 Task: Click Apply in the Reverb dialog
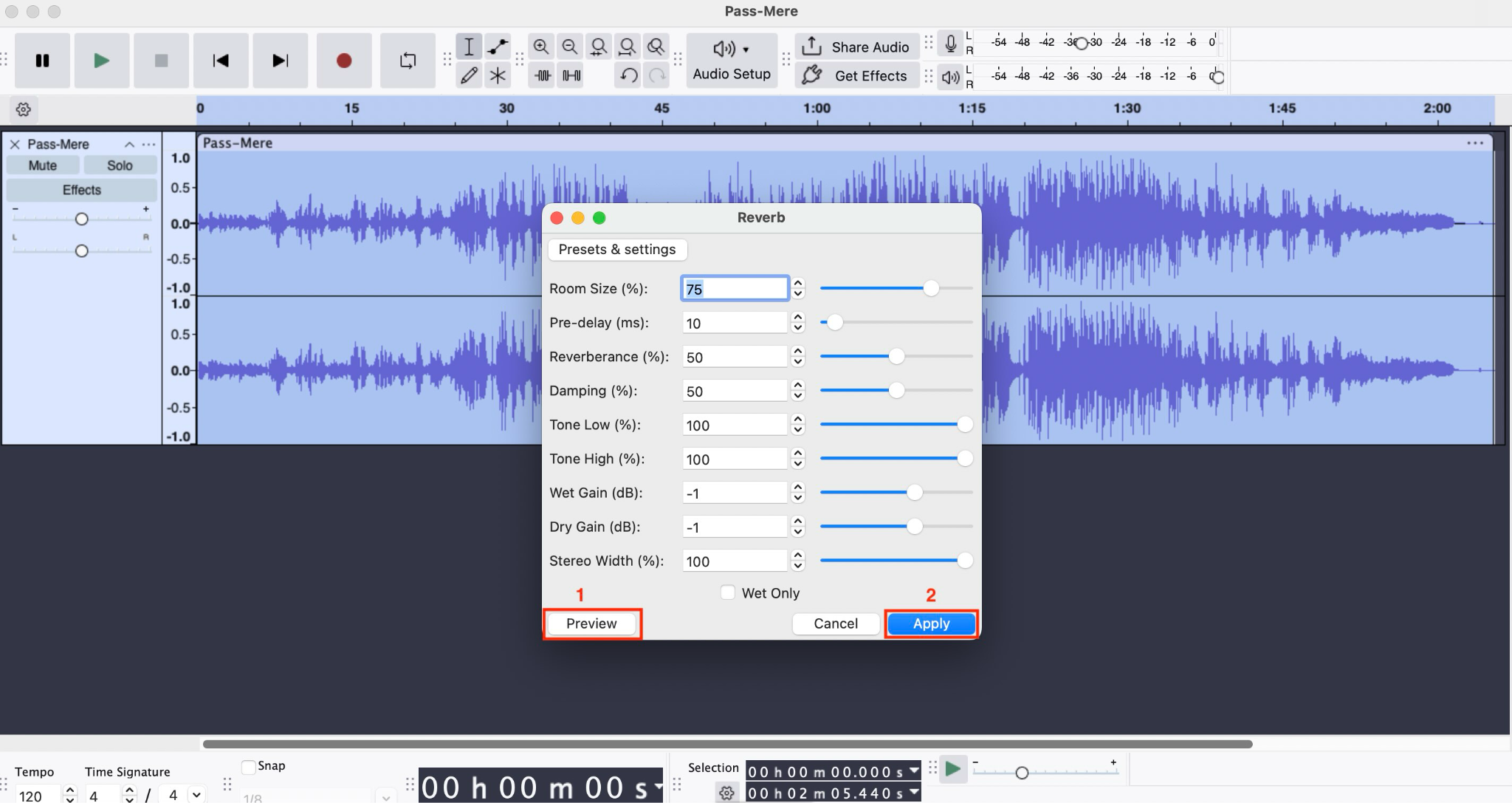point(931,623)
